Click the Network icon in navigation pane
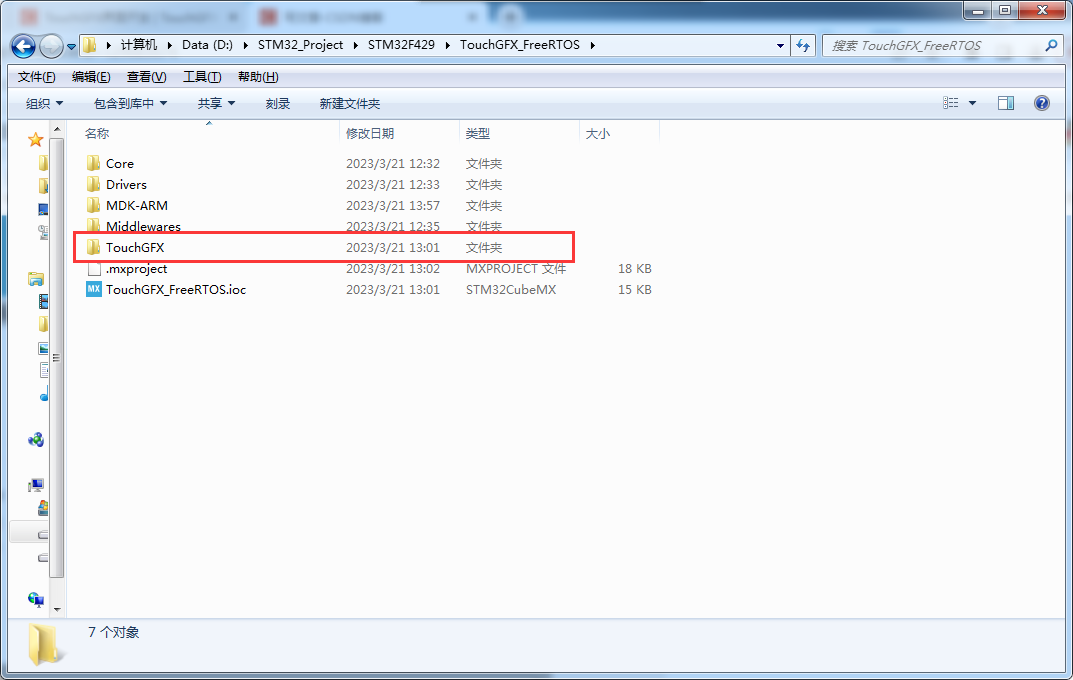This screenshot has height=680, width=1073. click(36, 600)
